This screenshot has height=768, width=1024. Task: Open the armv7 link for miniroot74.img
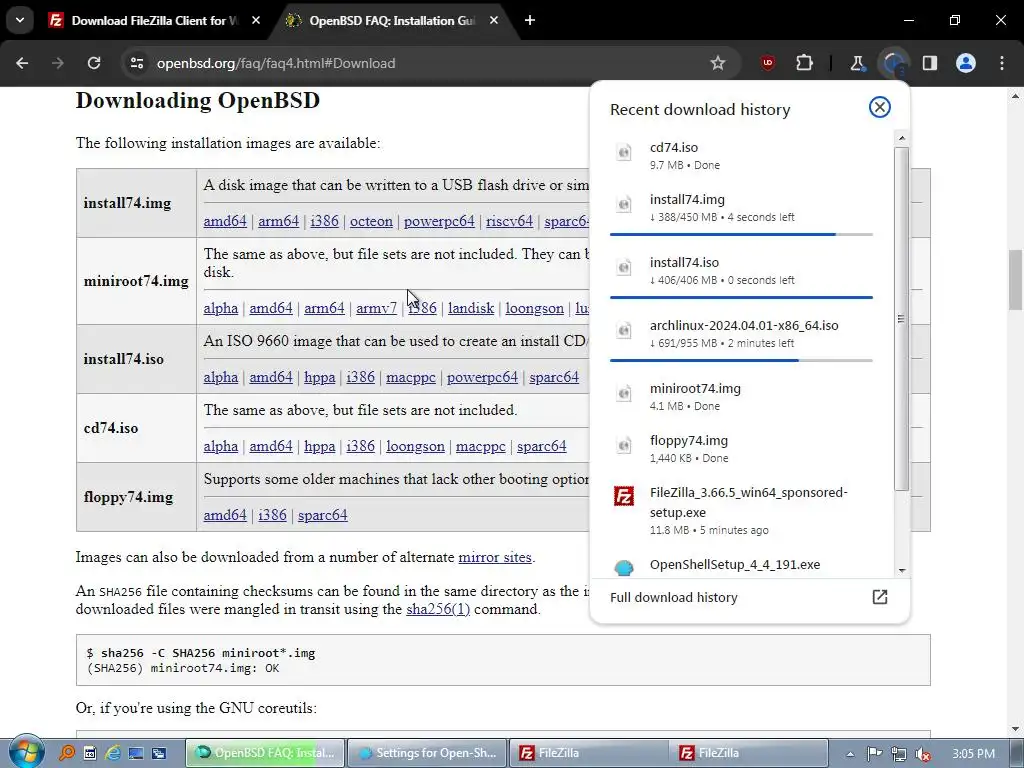click(x=376, y=308)
